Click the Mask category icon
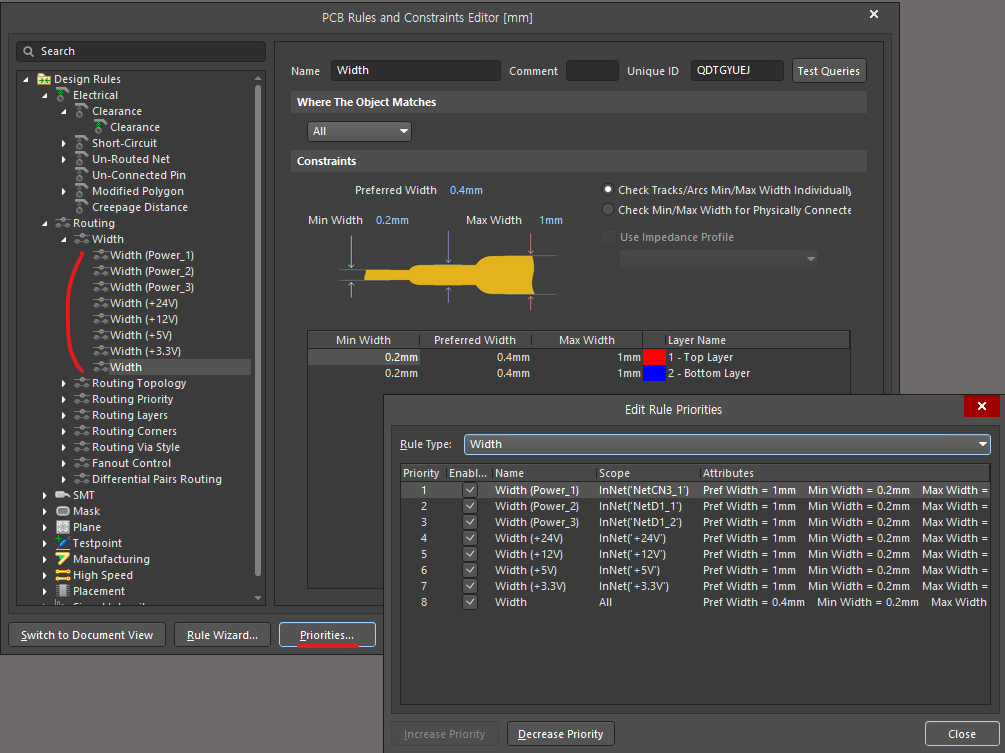The width and height of the screenshot is (1005, 753). pyautogui.click(x=62, y=511)
